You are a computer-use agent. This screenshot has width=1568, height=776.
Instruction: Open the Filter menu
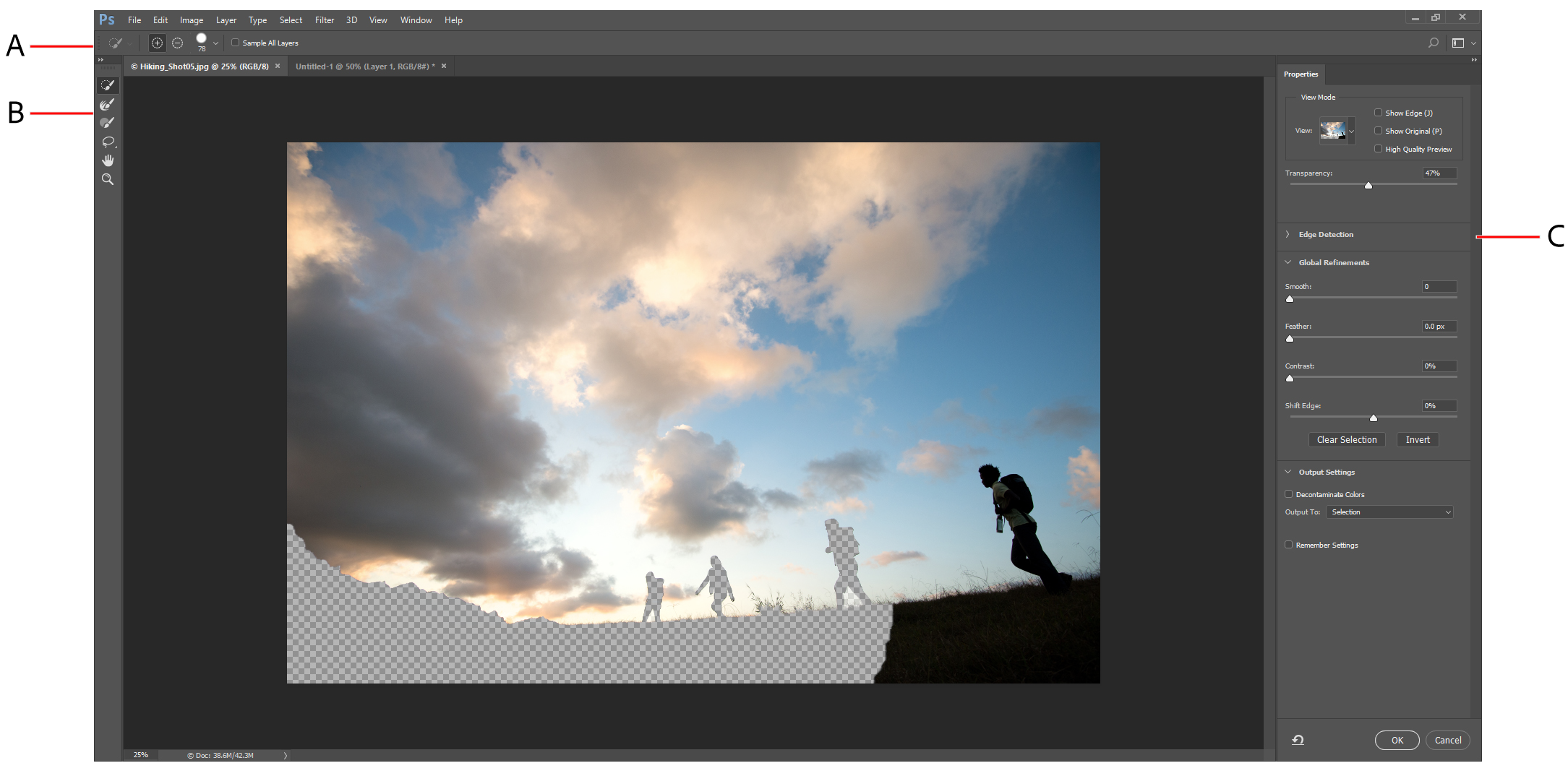click(325, 20)
